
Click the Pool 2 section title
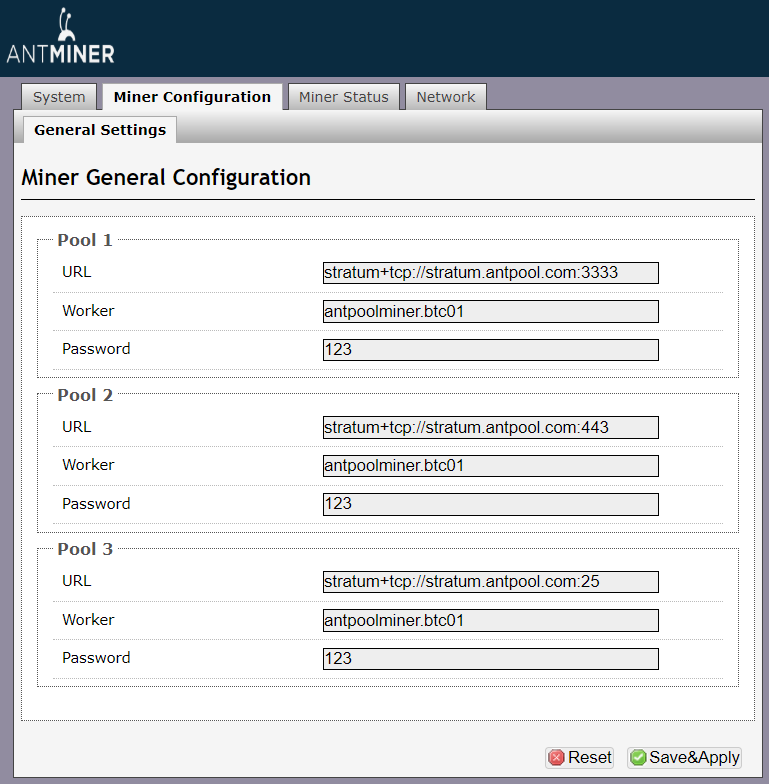tap(85, 395)
